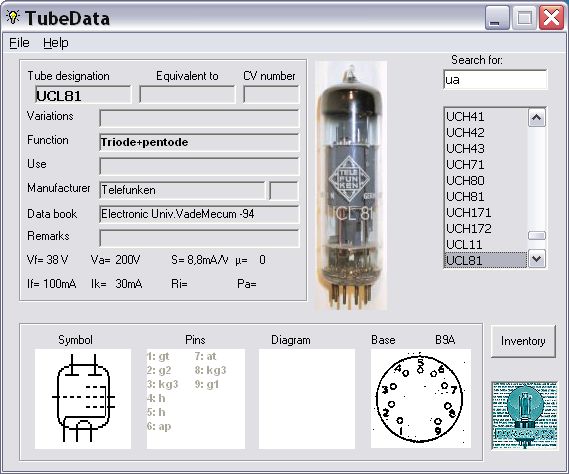Click the Inventory button
Image resolution: width=569 pixels, height=474 pixels.
[523, 341]
